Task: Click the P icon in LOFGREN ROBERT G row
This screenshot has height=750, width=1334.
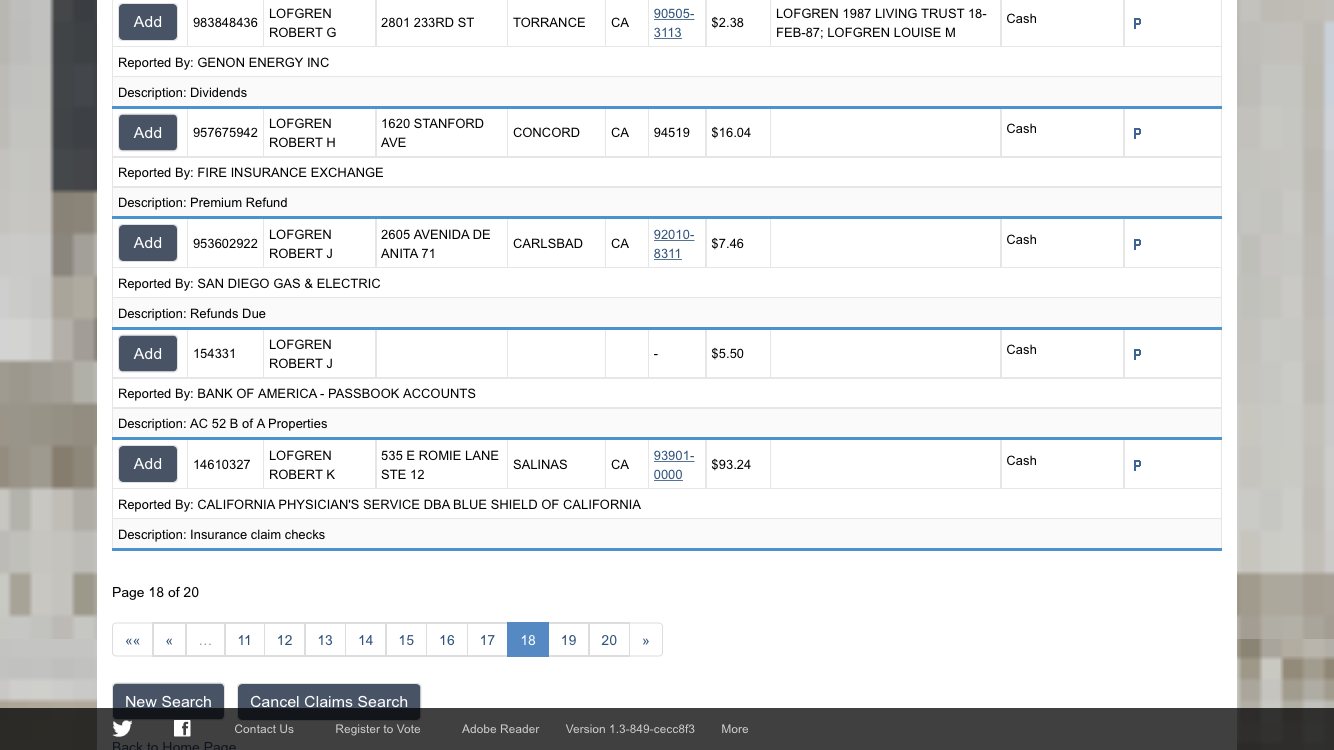Action: click(x=1137, y=23)
